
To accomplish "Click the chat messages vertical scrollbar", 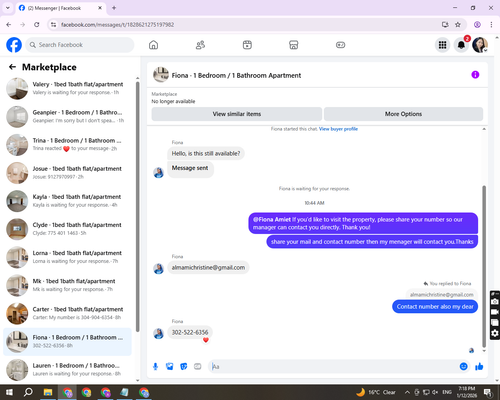I will pyautogui.click(x=484, y=267).
